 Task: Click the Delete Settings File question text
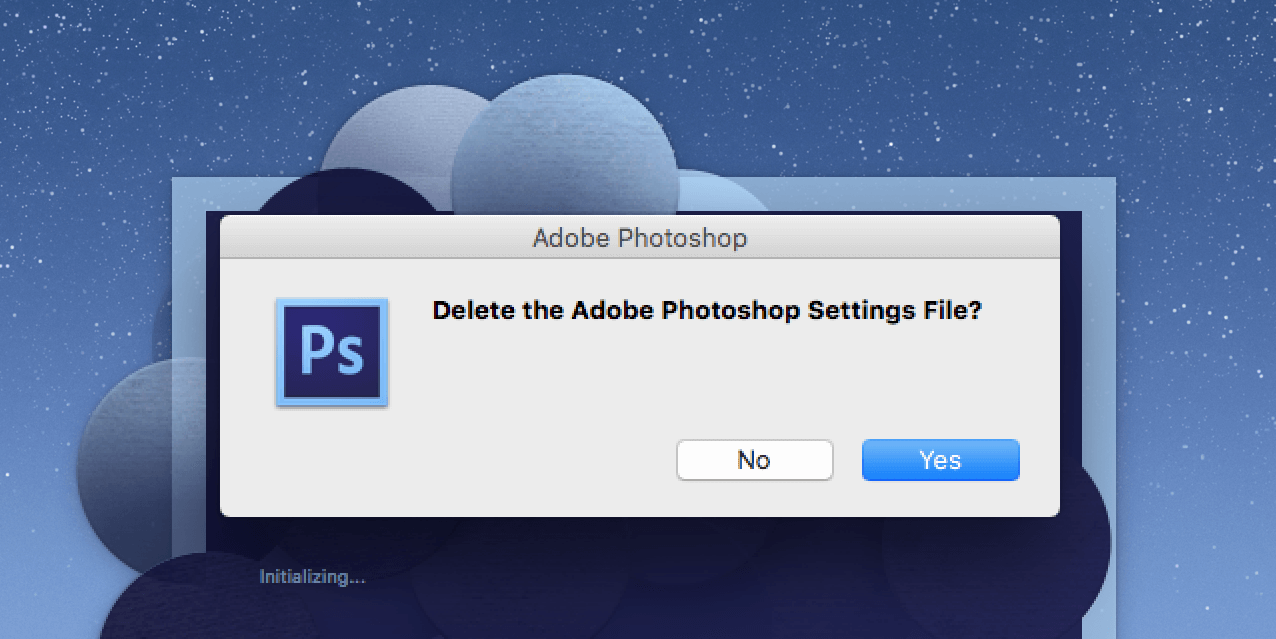point(706,311)
